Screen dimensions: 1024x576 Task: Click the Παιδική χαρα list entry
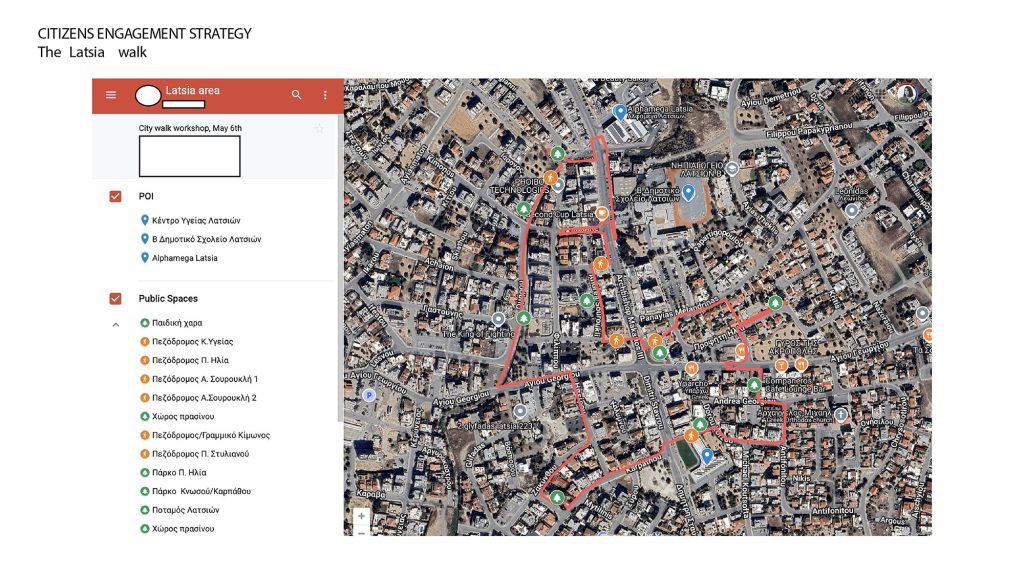[x=177, y=323]
